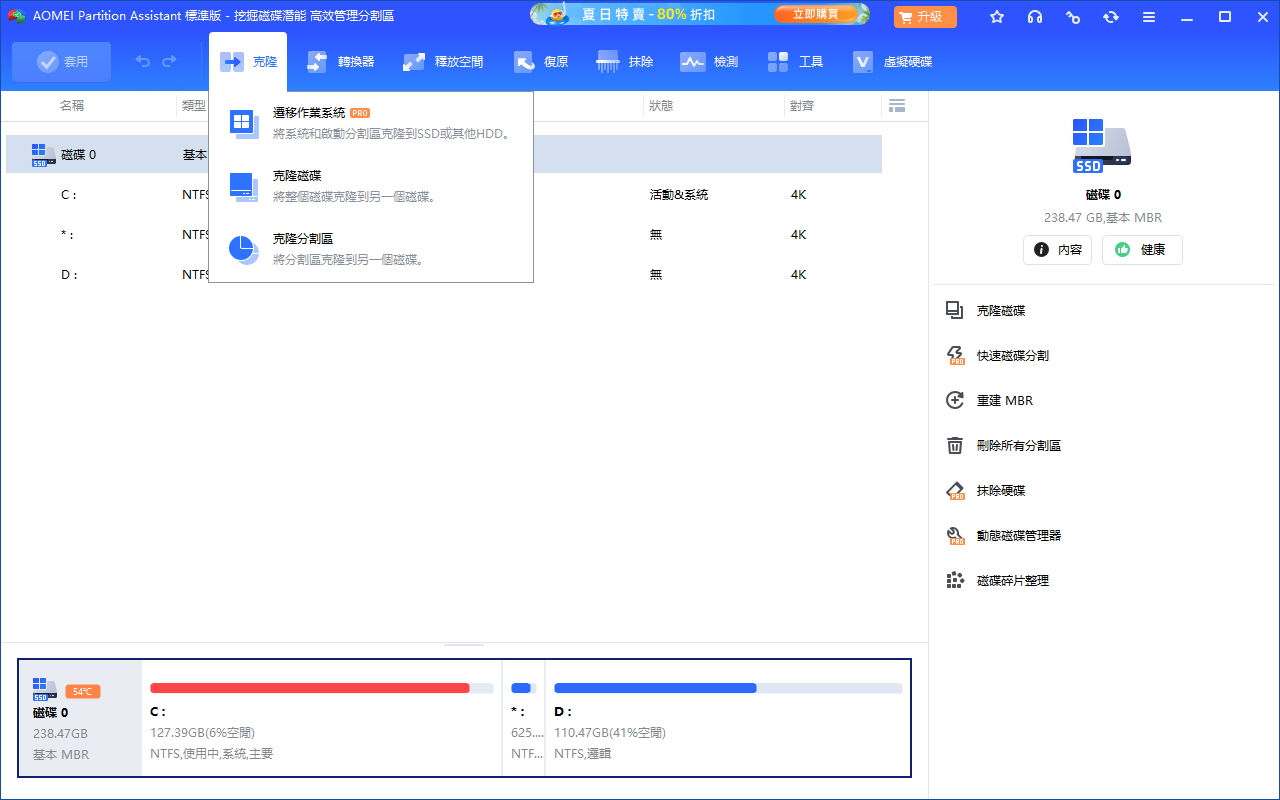Image resolution: width=1280 pixels, height=800 pixels.
Task: Click the undo arrow icon
Action: pyautogui.click(x=143, y=62)
